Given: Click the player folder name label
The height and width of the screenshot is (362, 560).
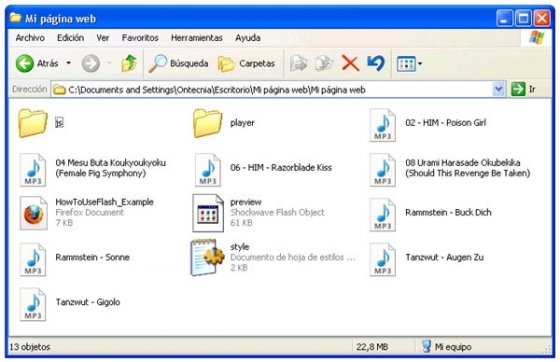Looking at the screenshot, I should coord(242,123).
